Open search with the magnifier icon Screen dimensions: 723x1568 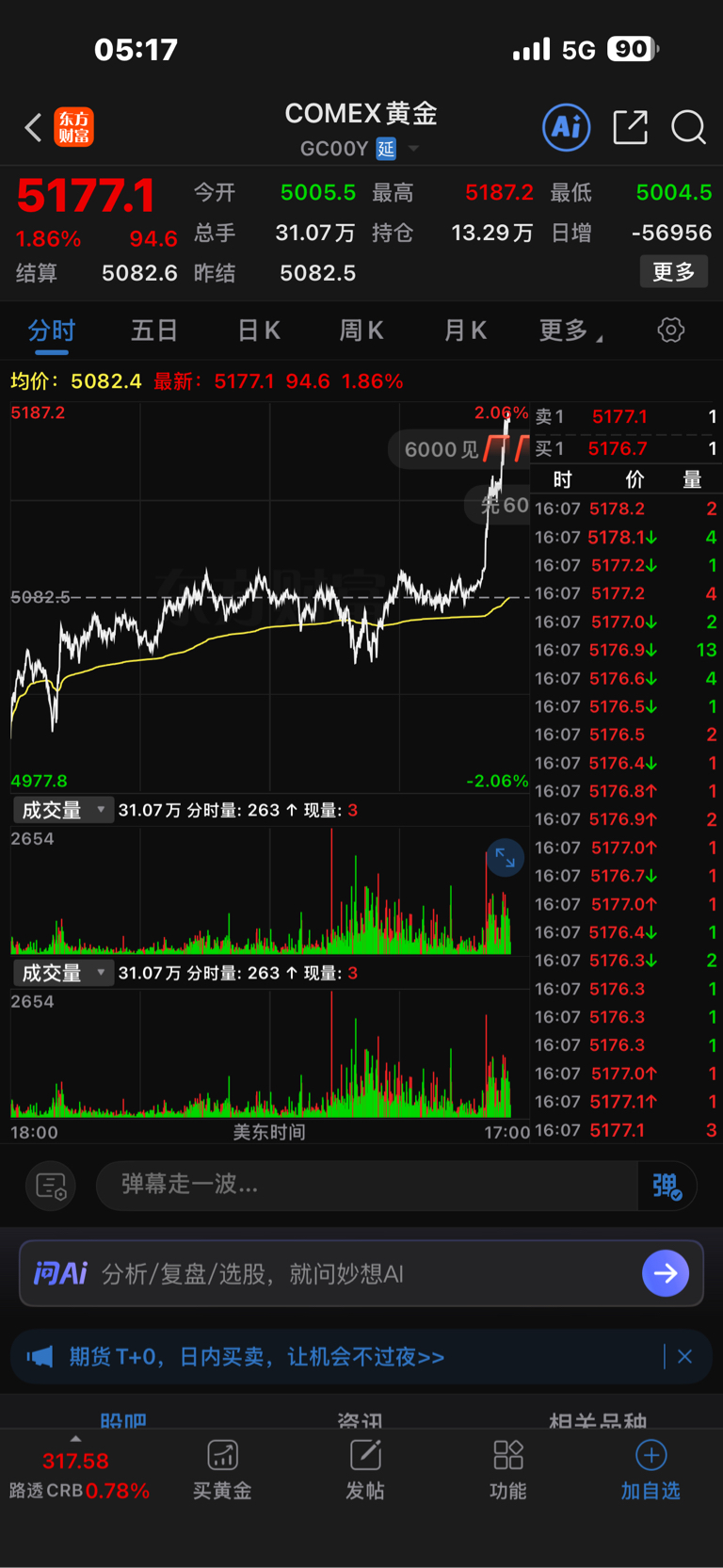coord(688,127)
